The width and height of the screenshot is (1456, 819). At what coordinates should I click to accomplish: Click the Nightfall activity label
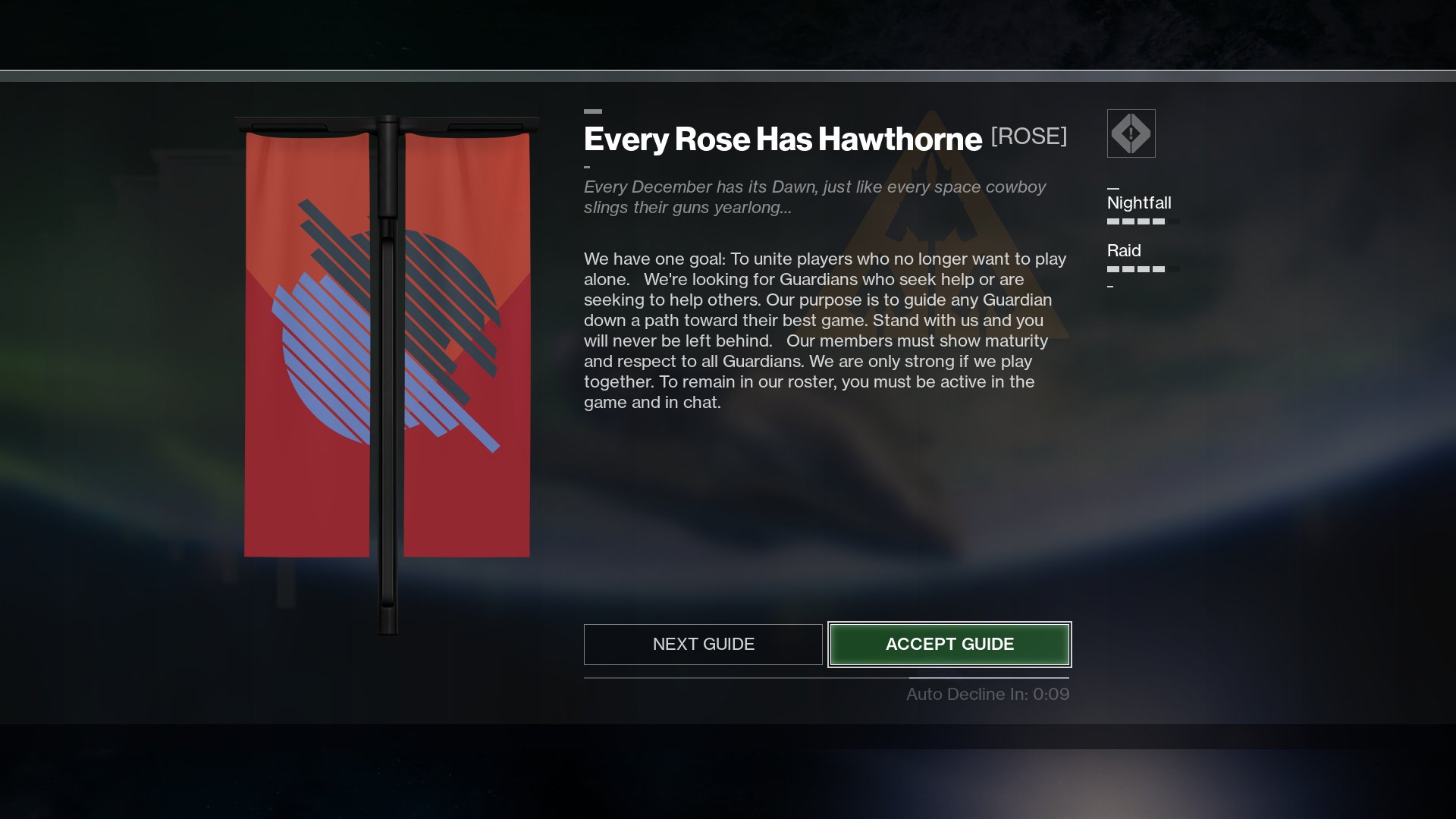point(1139,203)
